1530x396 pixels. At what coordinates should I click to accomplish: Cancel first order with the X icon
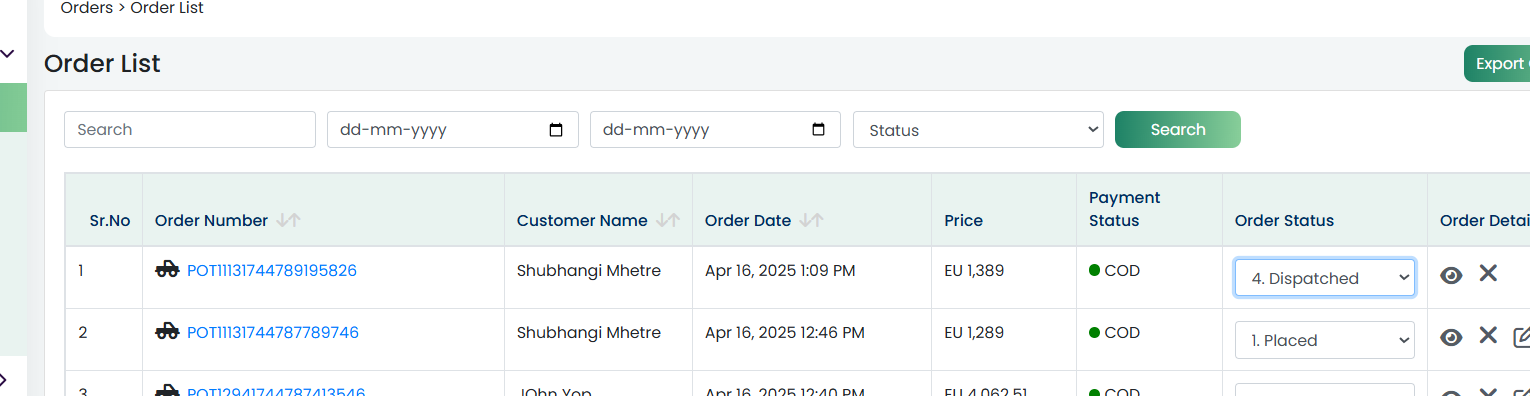tap(1488, 273)
